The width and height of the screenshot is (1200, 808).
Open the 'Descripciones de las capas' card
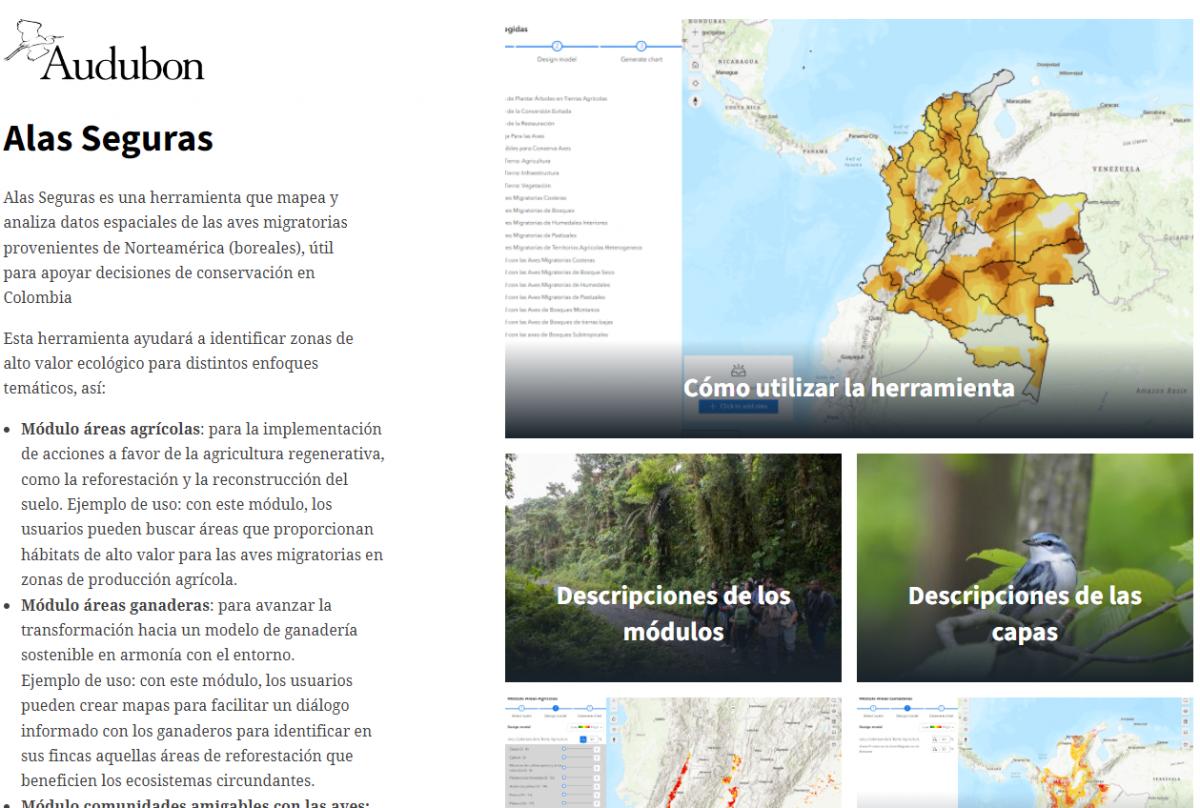1025,568
